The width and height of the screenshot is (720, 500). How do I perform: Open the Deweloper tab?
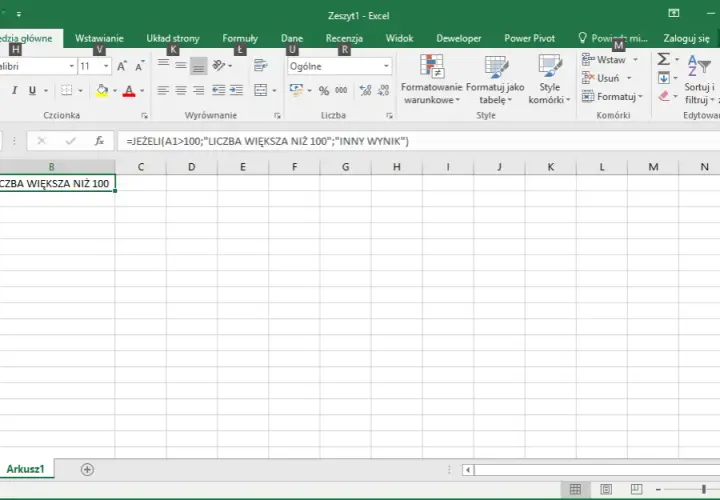click(x=459, y=39)
